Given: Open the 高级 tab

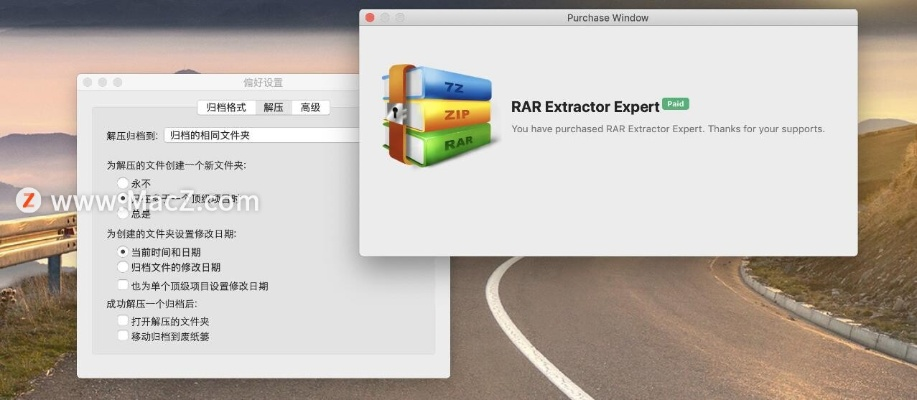Looking at the screenshot, I should click(311, 107).
